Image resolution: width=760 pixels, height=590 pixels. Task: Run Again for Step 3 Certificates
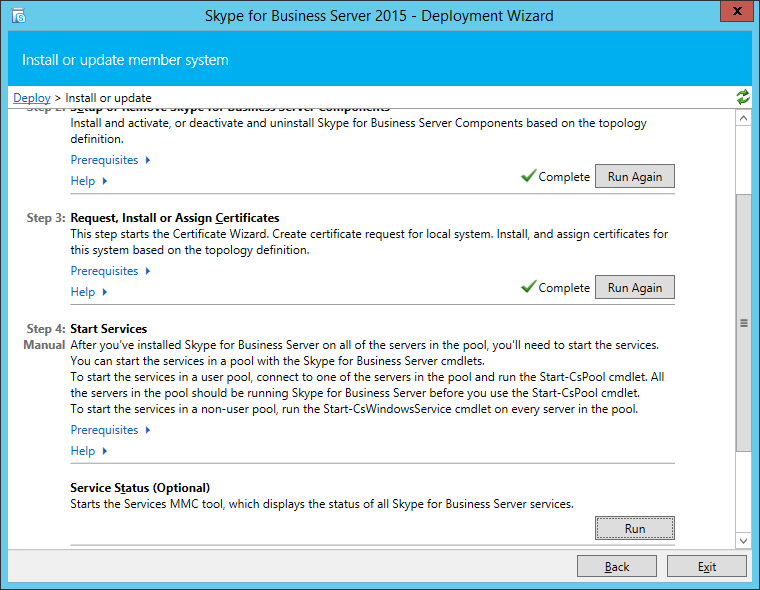(634, 287)
